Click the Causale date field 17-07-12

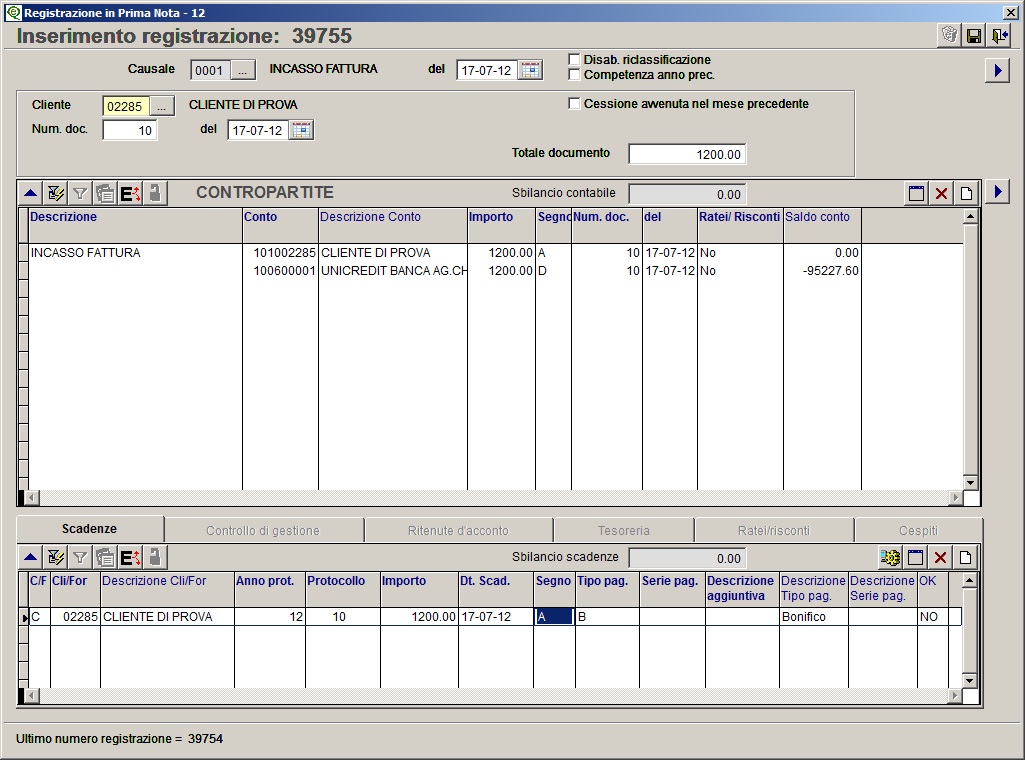[487, 70]
